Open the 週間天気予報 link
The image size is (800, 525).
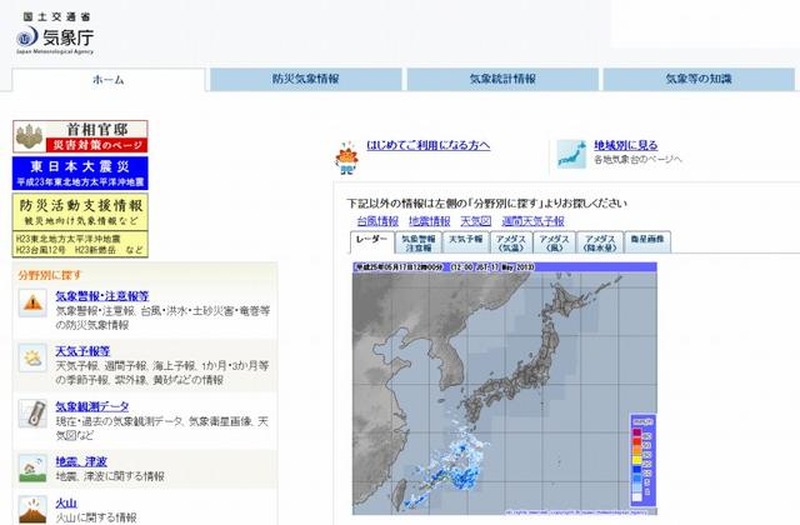click(x=532, y=220)
